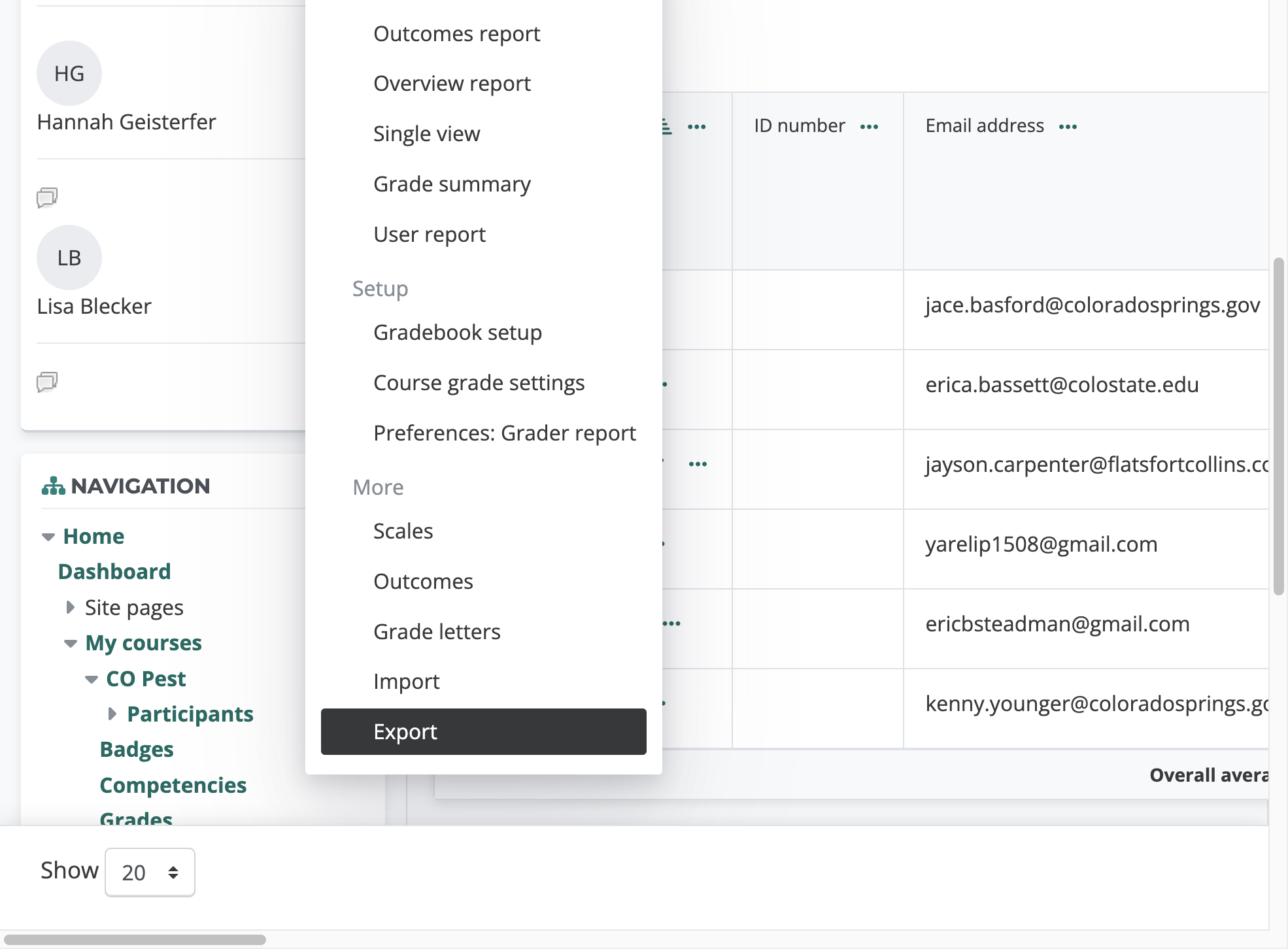Viewport: 1288px width, 949px height.
Task: Select Single view in menu
Action: click(x=426, y=134)
